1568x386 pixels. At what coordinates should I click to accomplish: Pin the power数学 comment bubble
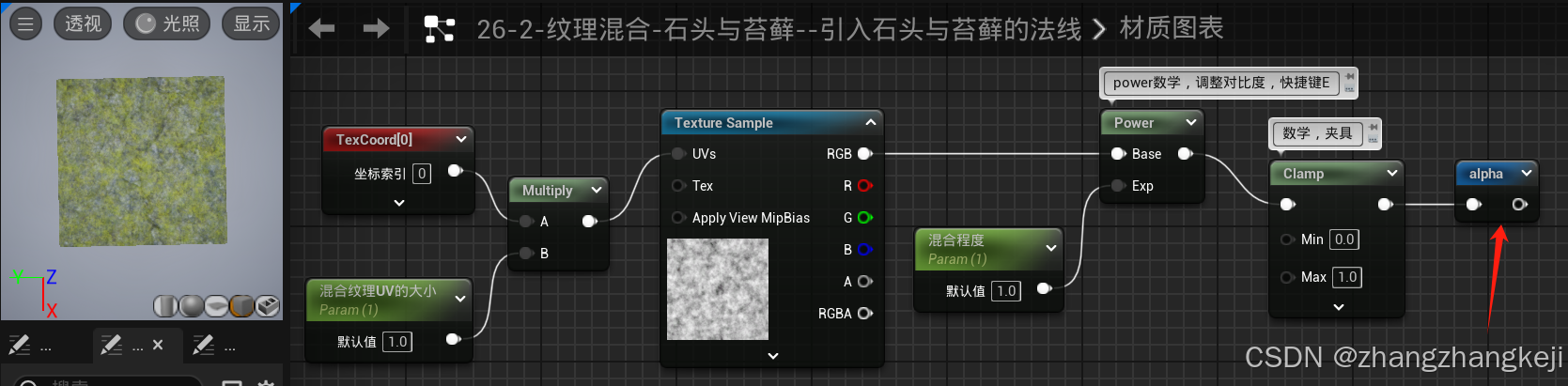(1349, 77)
